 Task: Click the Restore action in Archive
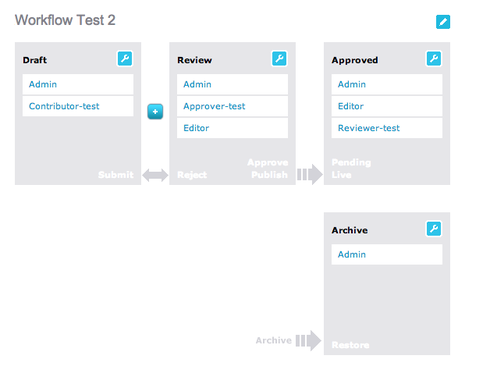[x=350, y=345]
